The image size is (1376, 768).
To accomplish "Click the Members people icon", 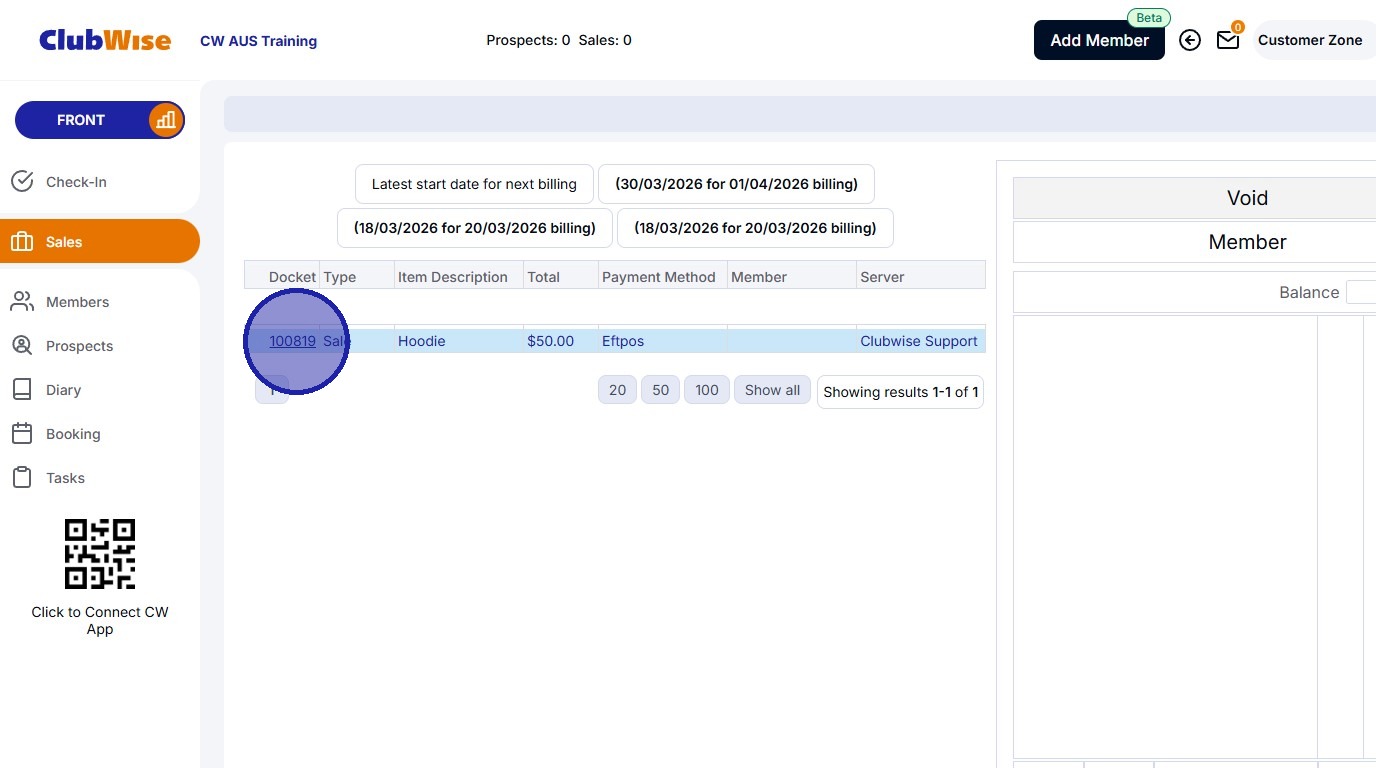I will point(22,302).
